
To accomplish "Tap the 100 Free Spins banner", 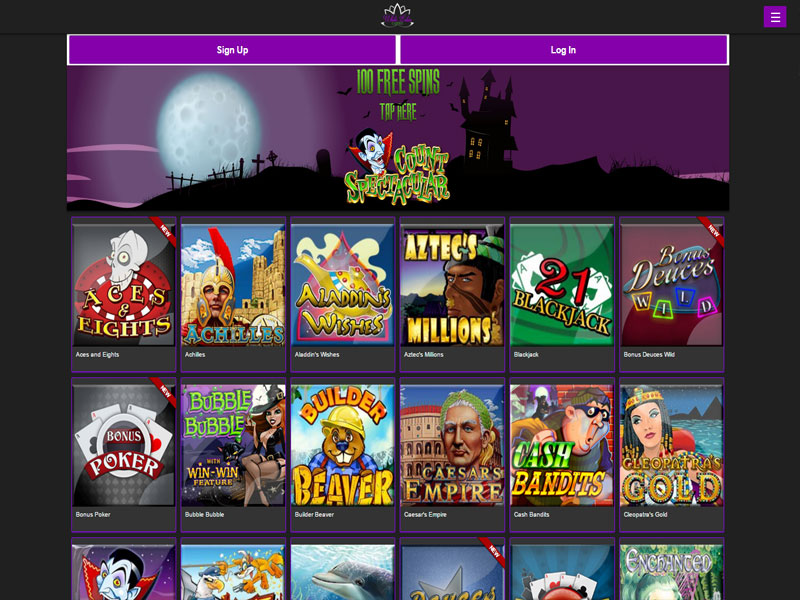I will point(398,138).
